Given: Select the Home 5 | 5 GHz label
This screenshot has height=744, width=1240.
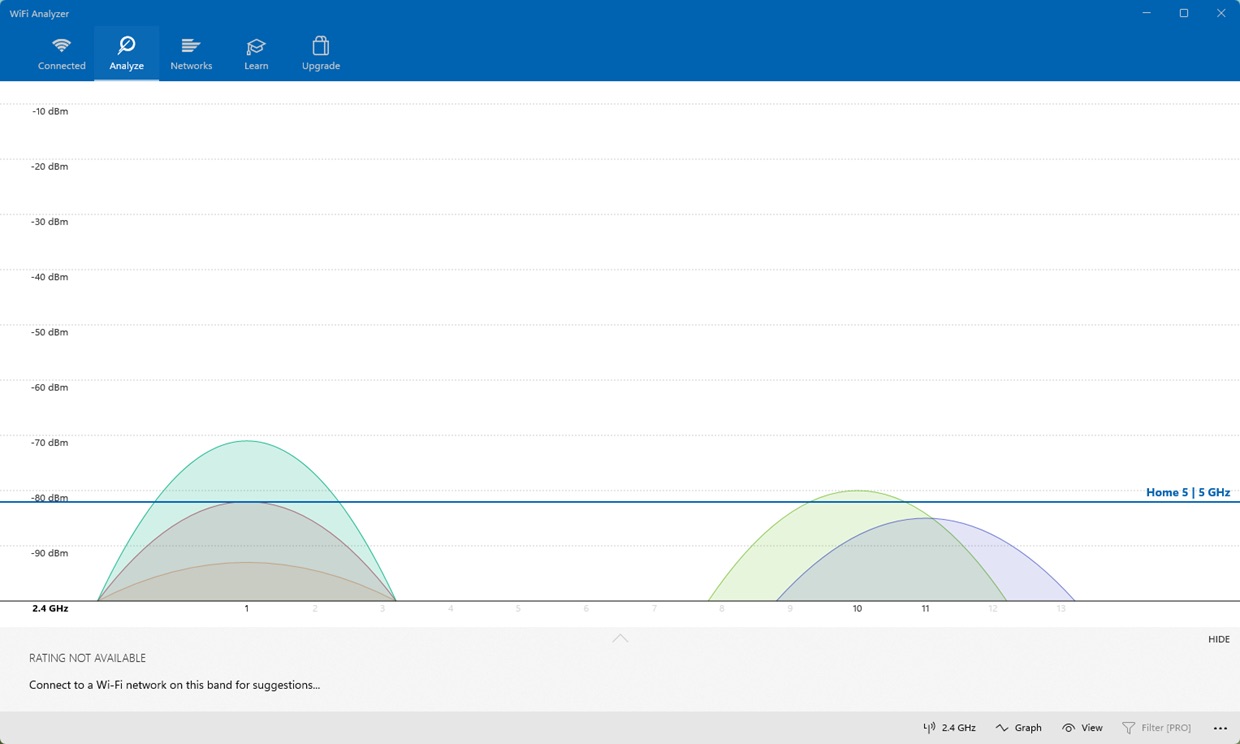Looking at the screenshot, I should [1187, 492].
